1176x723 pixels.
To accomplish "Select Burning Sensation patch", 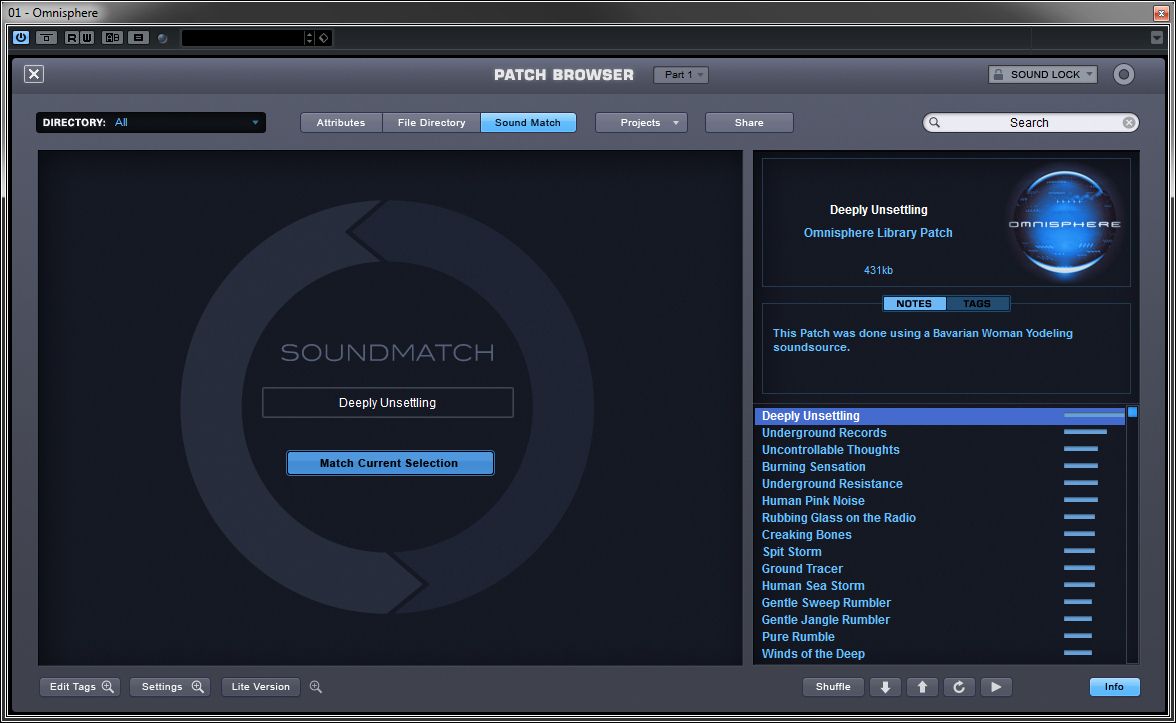I will click(939, 466).
